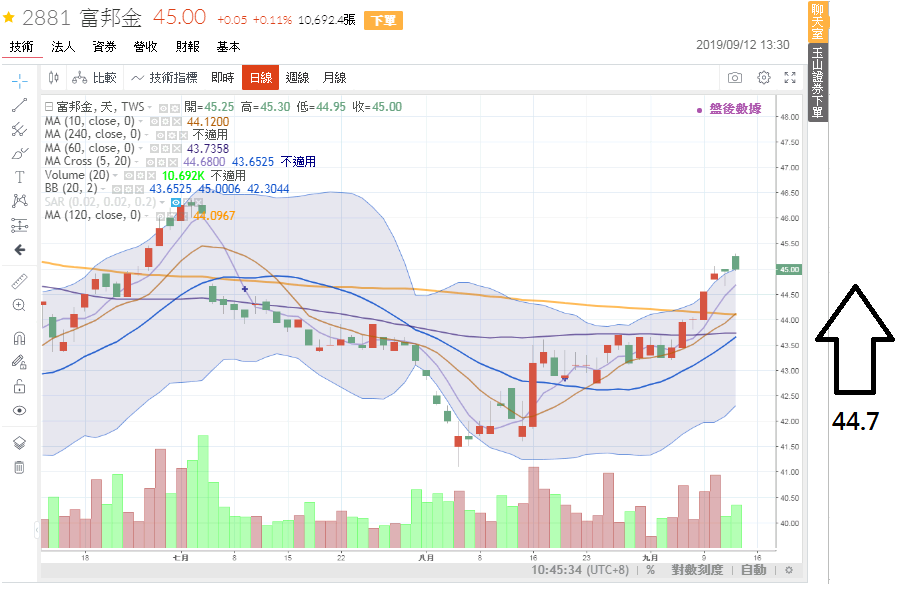Open the 資券 tab
The height and width of the screenshot is (595, 900).
pyautogui.click(x=104, y=46)
